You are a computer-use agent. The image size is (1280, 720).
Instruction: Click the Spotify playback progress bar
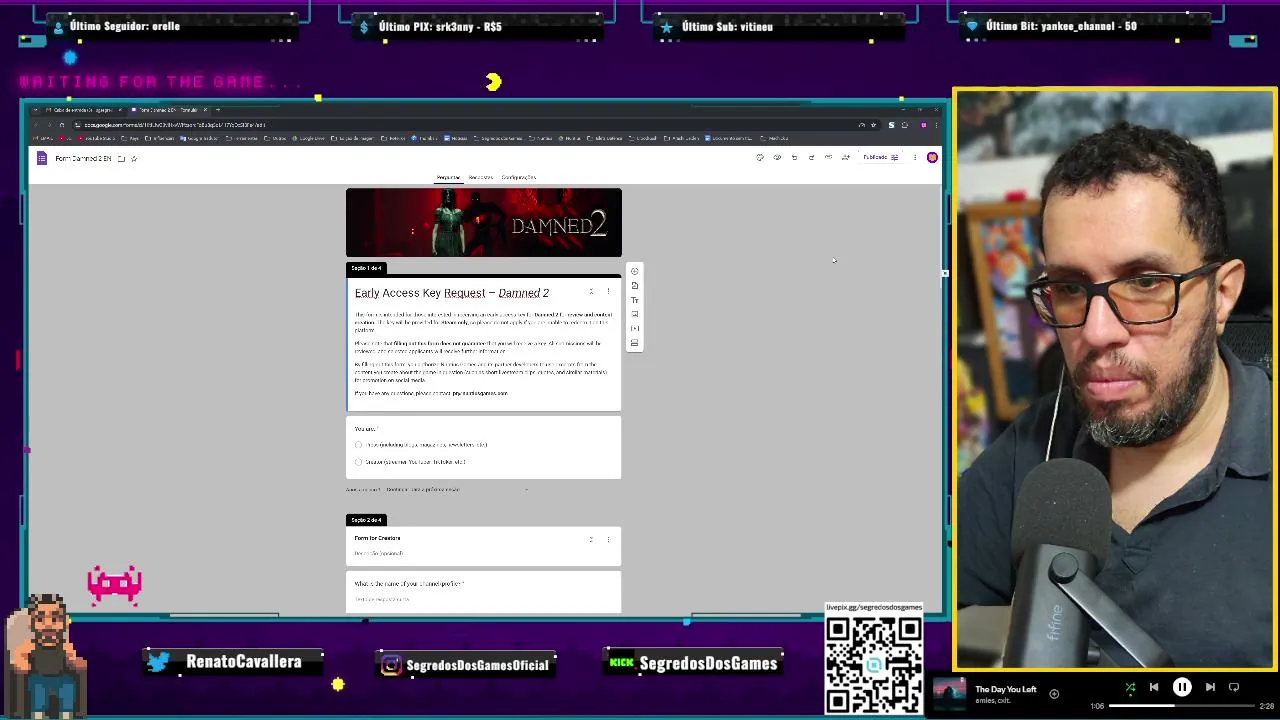pos(1182,706)
